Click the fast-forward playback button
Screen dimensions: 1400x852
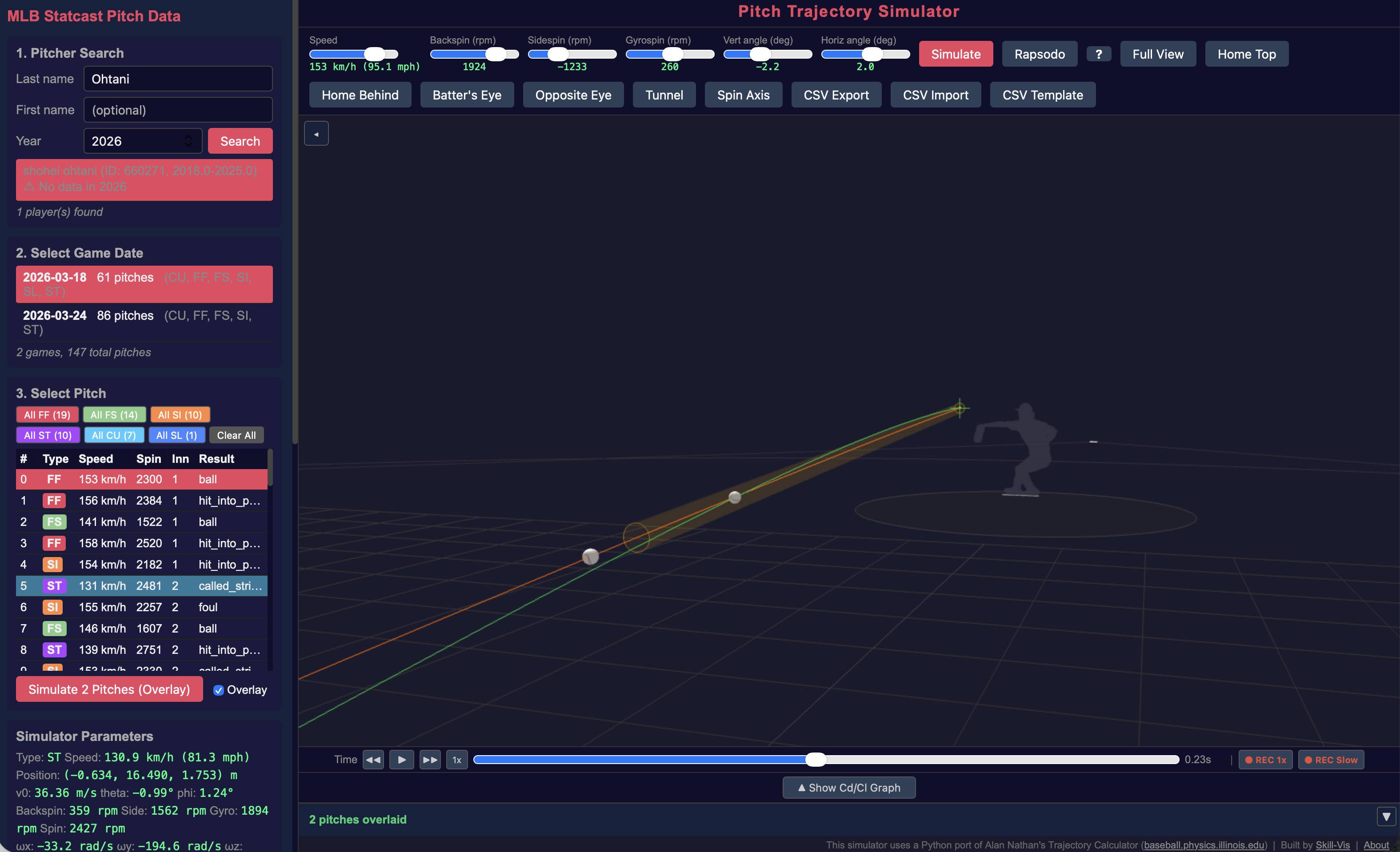click(430, 760)
